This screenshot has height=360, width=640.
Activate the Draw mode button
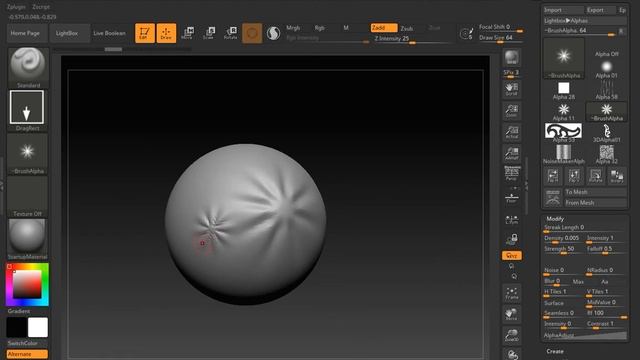[166, 33]
